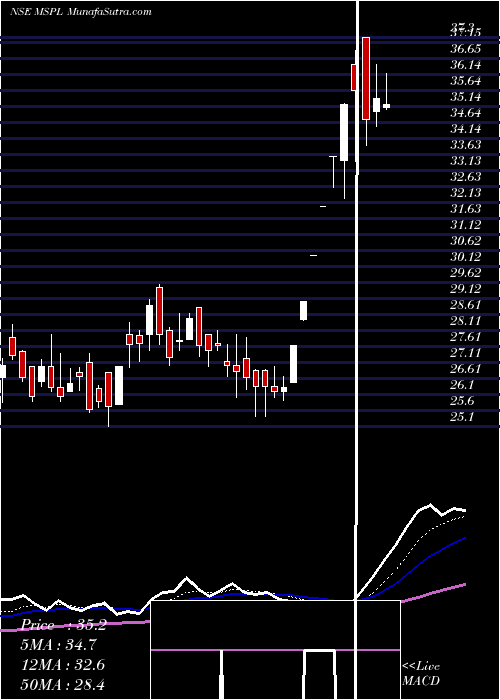This screenshot has width=500, height=700.
Task: Click the 29.12 price axis label
Action: [x=466, y=289]
